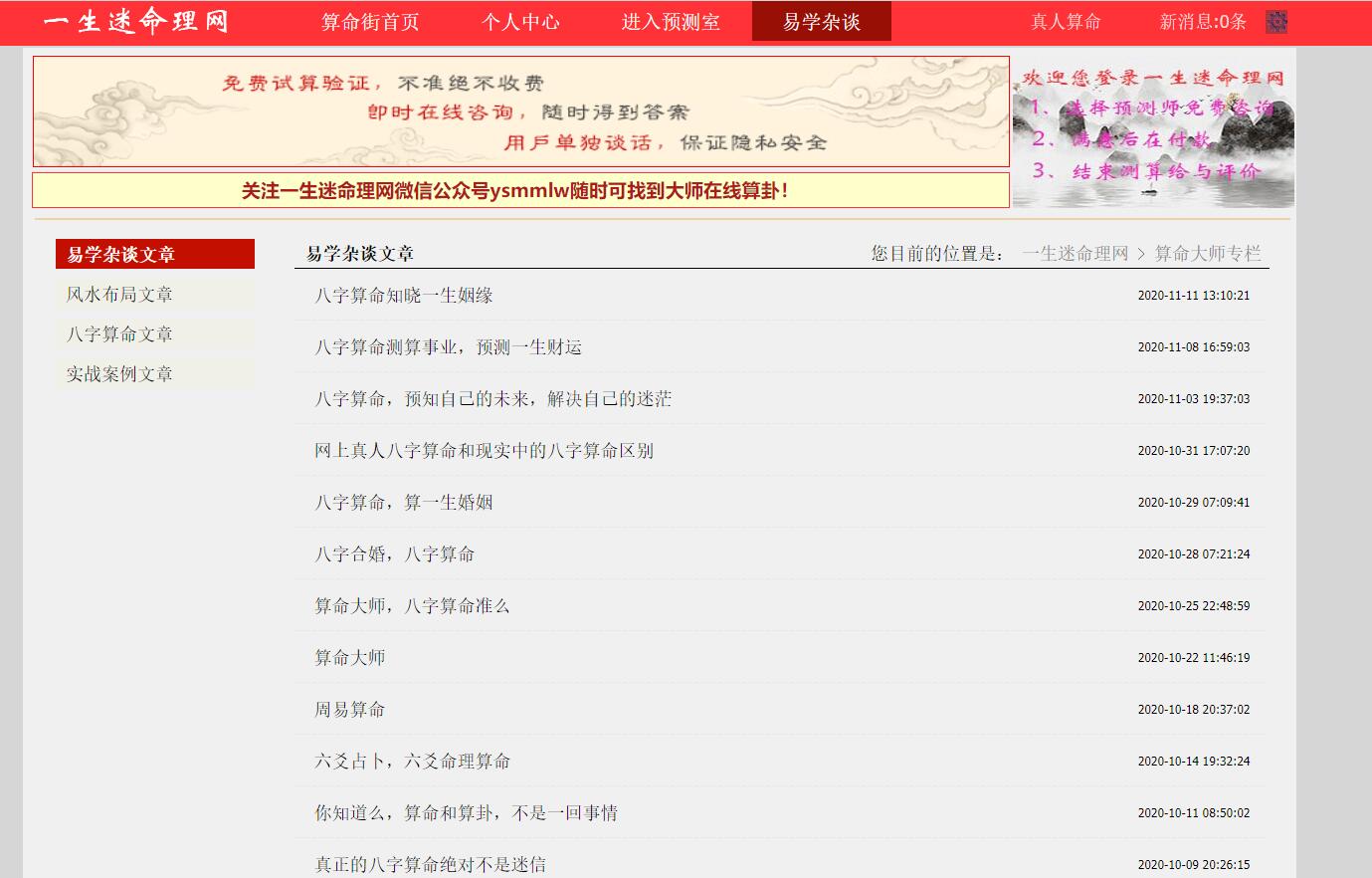
Task: Select the 易学杂谈 navigation tab
Action: coord(821,22)
